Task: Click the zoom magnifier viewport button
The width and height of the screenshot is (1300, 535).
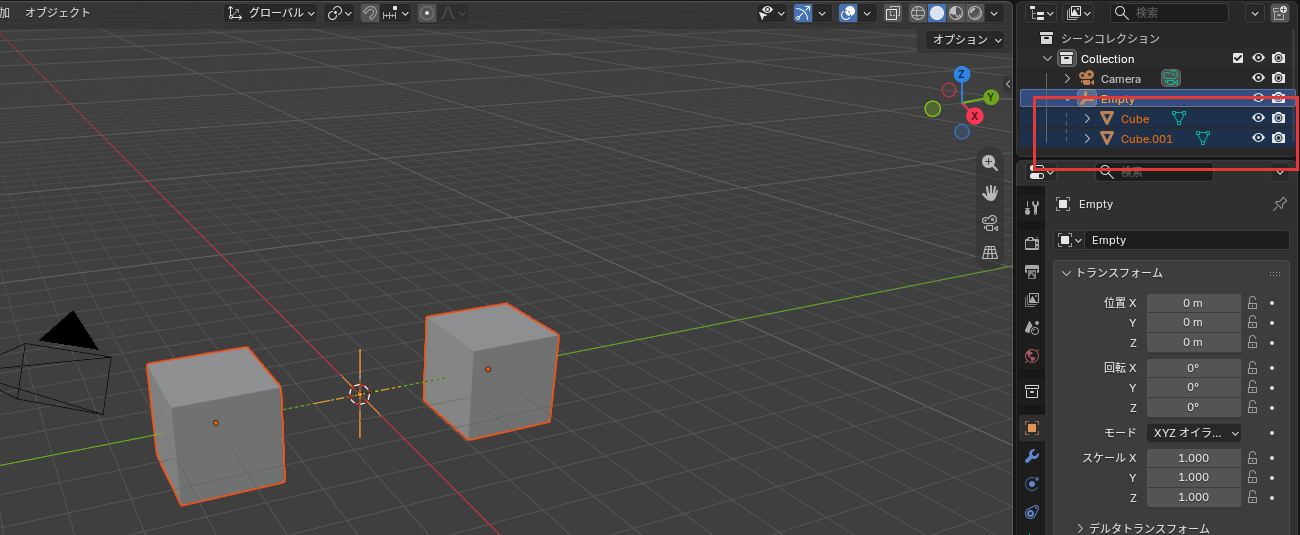Action: point(990,163)
